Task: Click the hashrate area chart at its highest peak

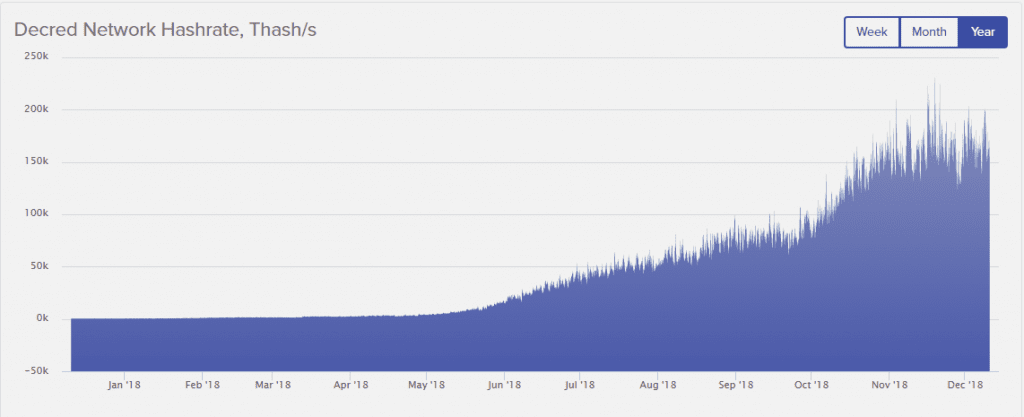Action: click(x=935, y=81)
